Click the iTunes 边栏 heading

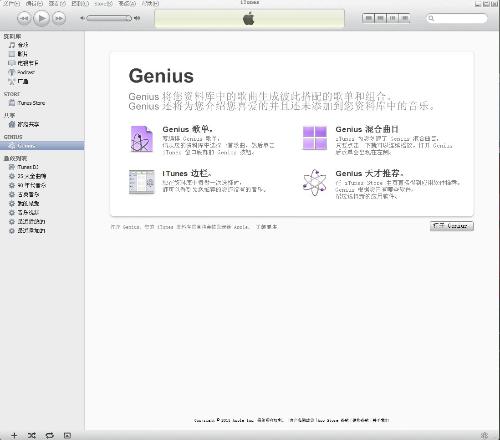[x=187, y=174]
